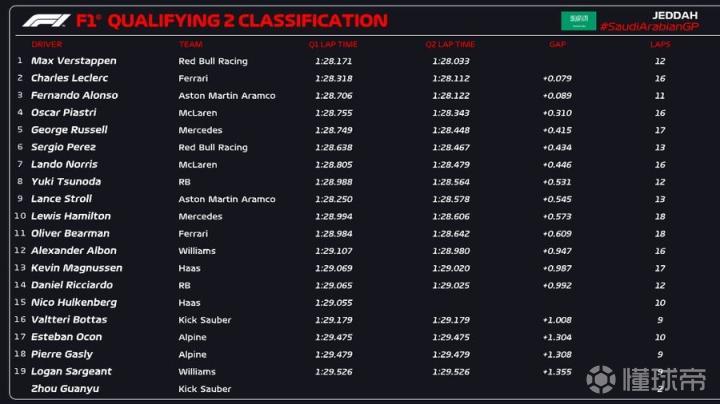Image resolution: width=720 pixels, height=404 pixels.
Task: Click the LAPS column header
Action: (x=659, y=45)
